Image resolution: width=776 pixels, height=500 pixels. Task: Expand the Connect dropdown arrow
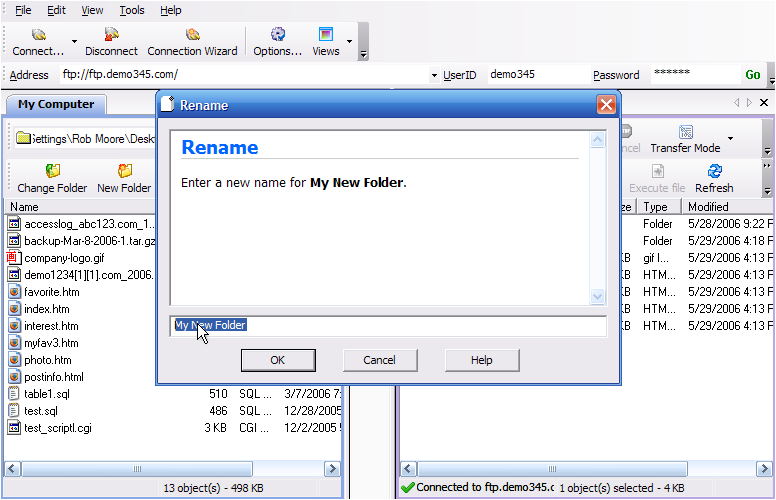[74, 42]
